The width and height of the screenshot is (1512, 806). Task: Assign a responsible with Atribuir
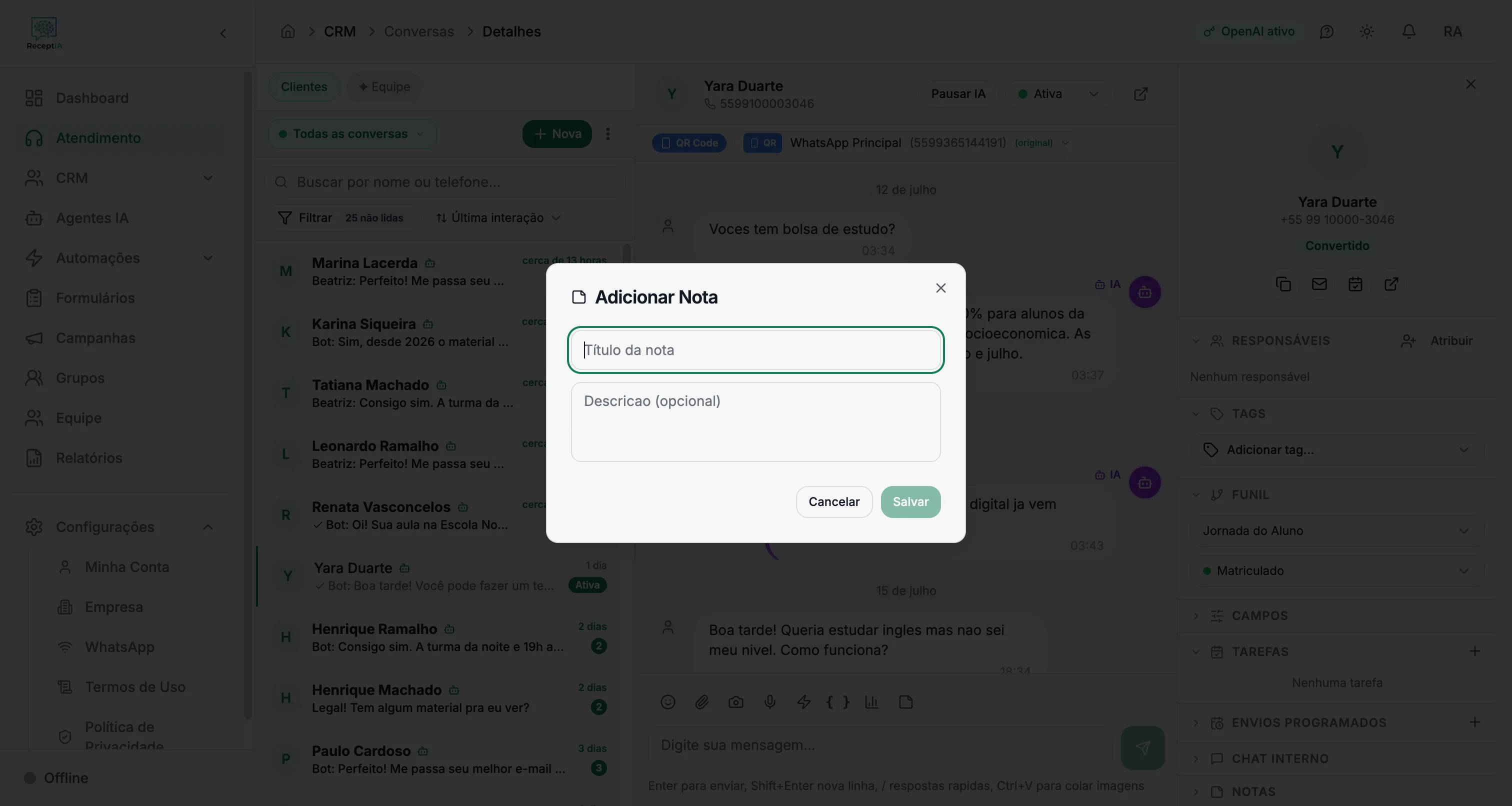[1437, 340]
